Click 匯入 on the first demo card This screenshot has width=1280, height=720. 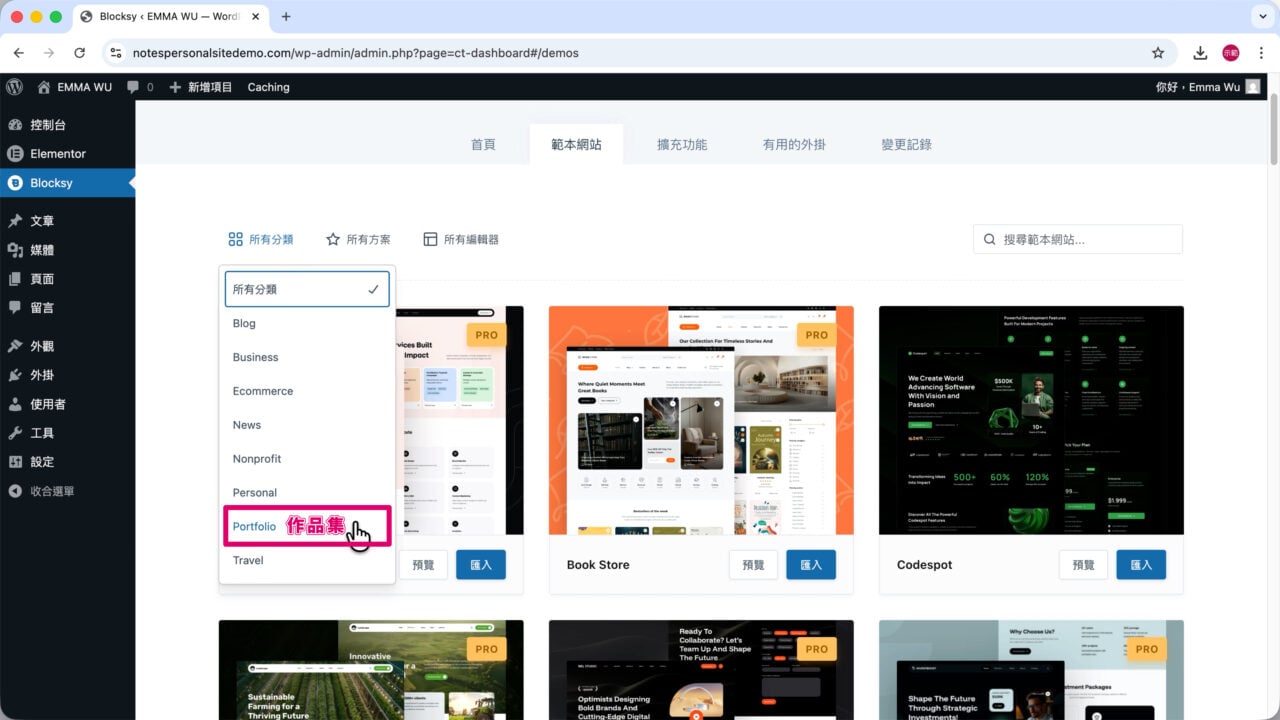tap(481, 565)
